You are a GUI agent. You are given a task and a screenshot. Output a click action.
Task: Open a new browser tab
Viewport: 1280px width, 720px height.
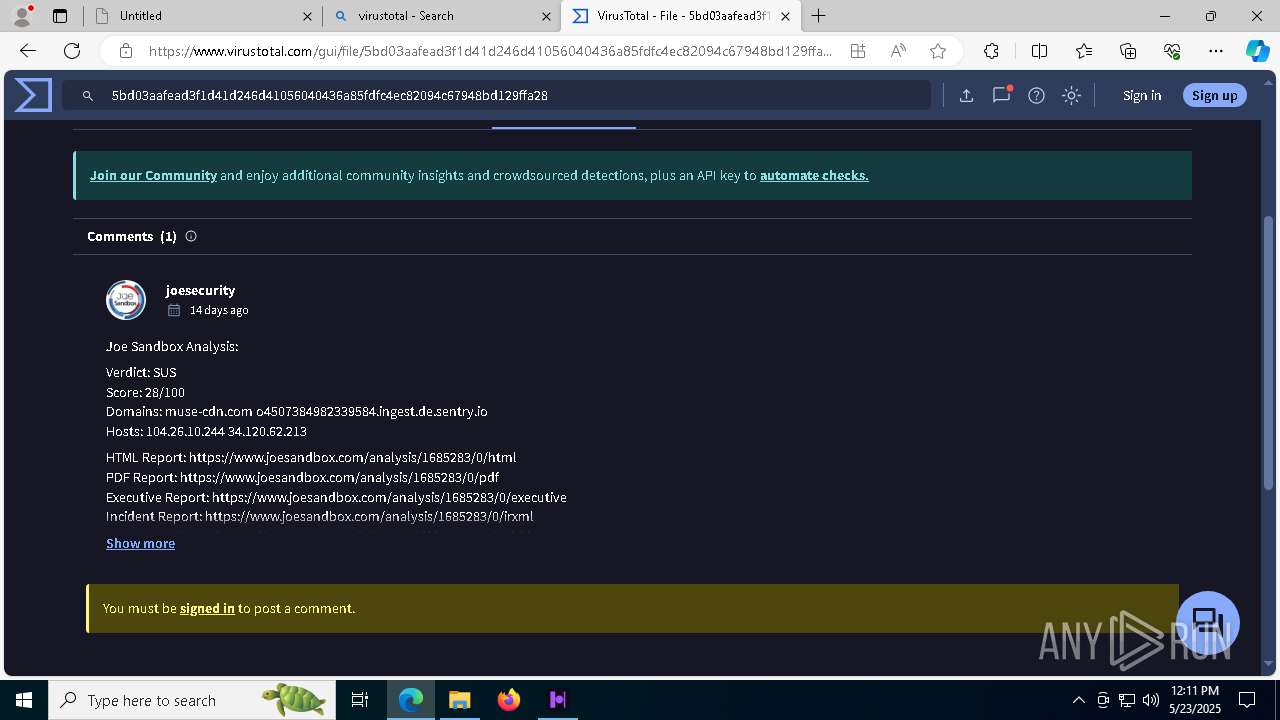[x=818, y=16]
